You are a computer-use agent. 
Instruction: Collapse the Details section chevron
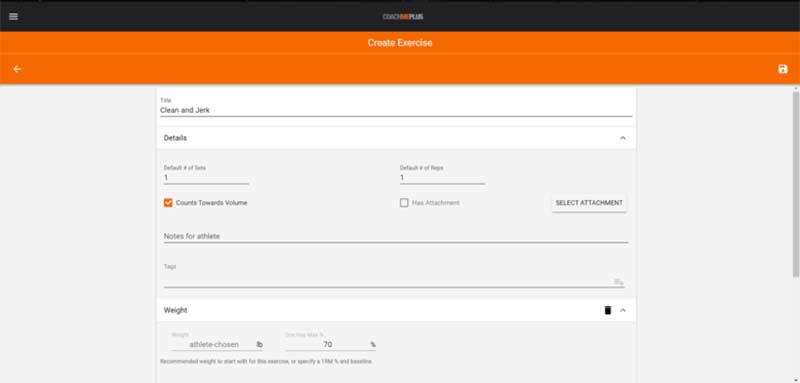point(622,138)
